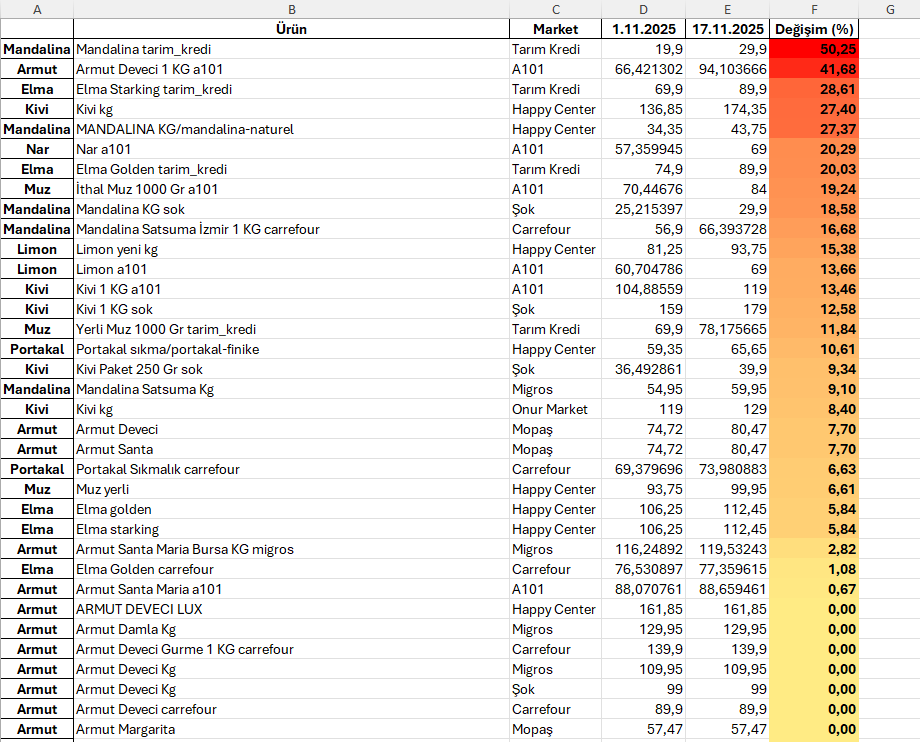
Task: Select column F header
Action: coord(814,9)
